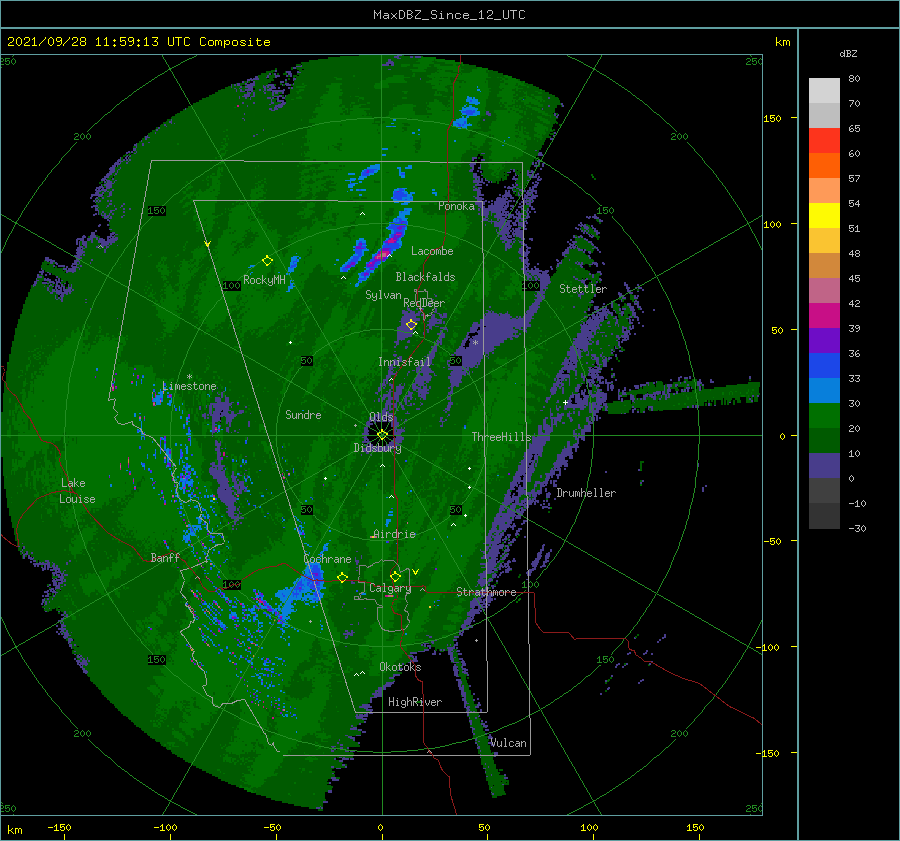
Task: Select the Airdrie town label
Action: pyautogui.click(x=394, y=534)
